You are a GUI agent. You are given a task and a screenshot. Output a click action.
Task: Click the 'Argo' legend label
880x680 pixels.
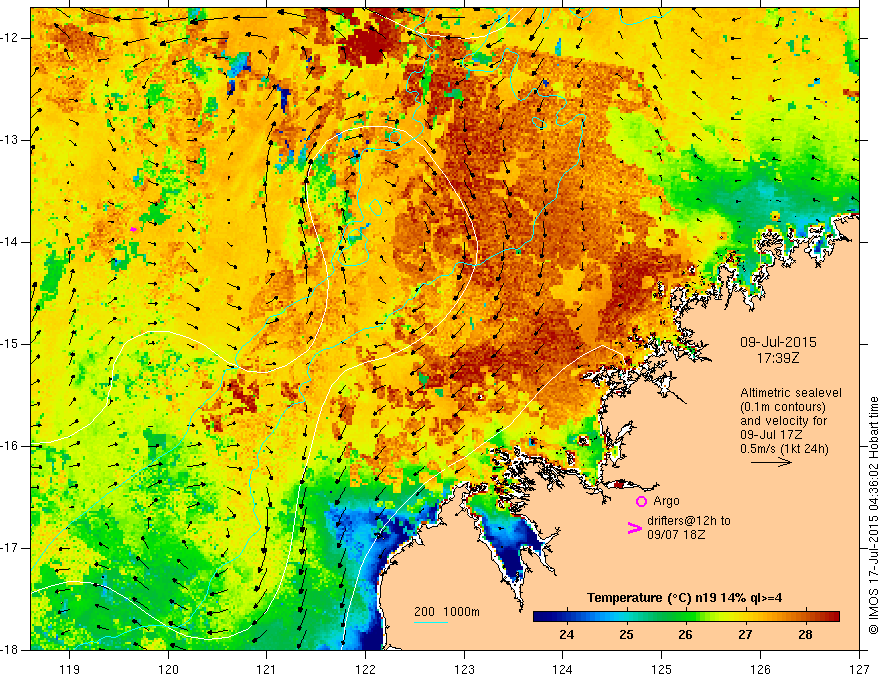point(666,501)
